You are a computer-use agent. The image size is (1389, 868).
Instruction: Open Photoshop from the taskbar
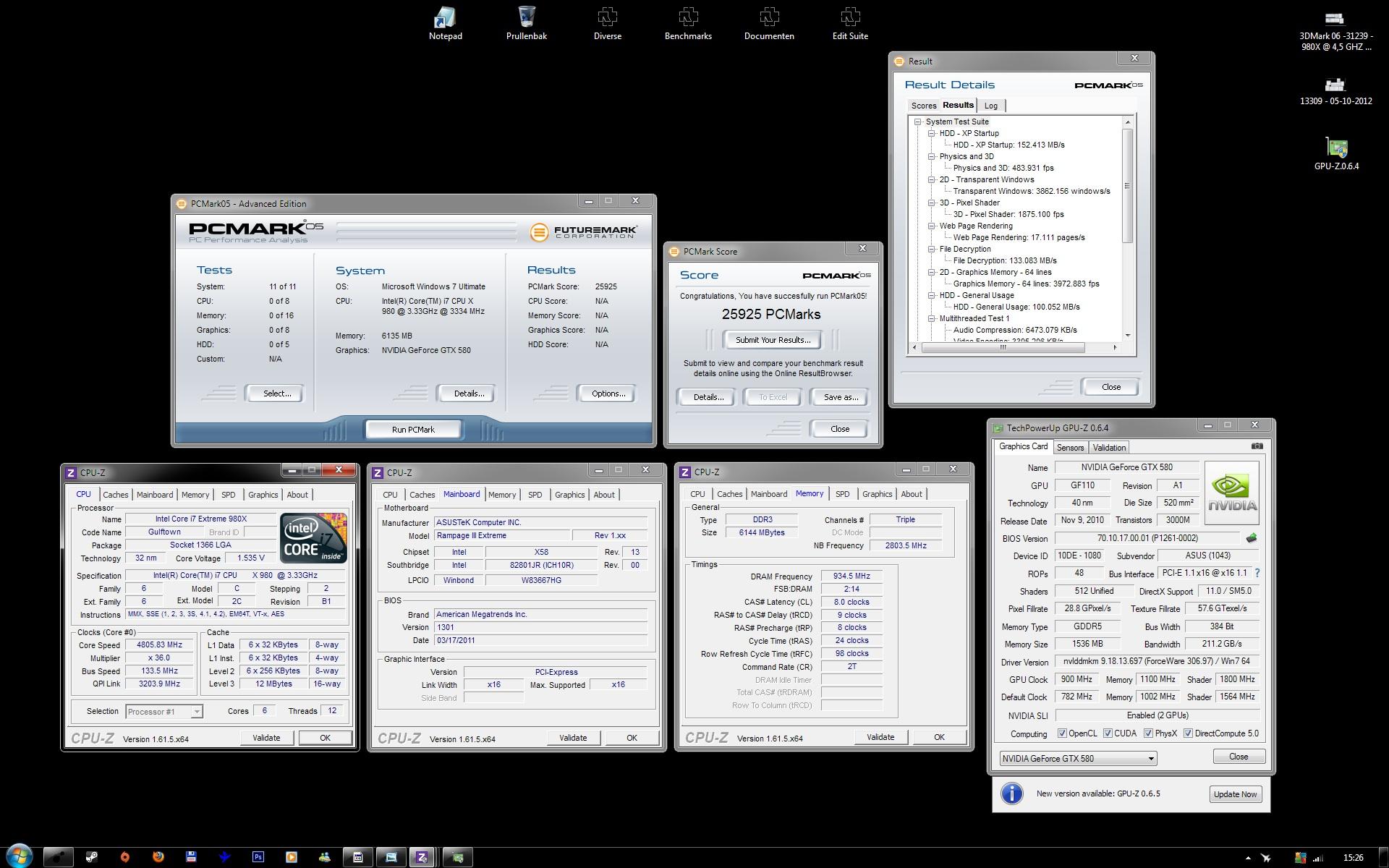(x=258, y=857)
